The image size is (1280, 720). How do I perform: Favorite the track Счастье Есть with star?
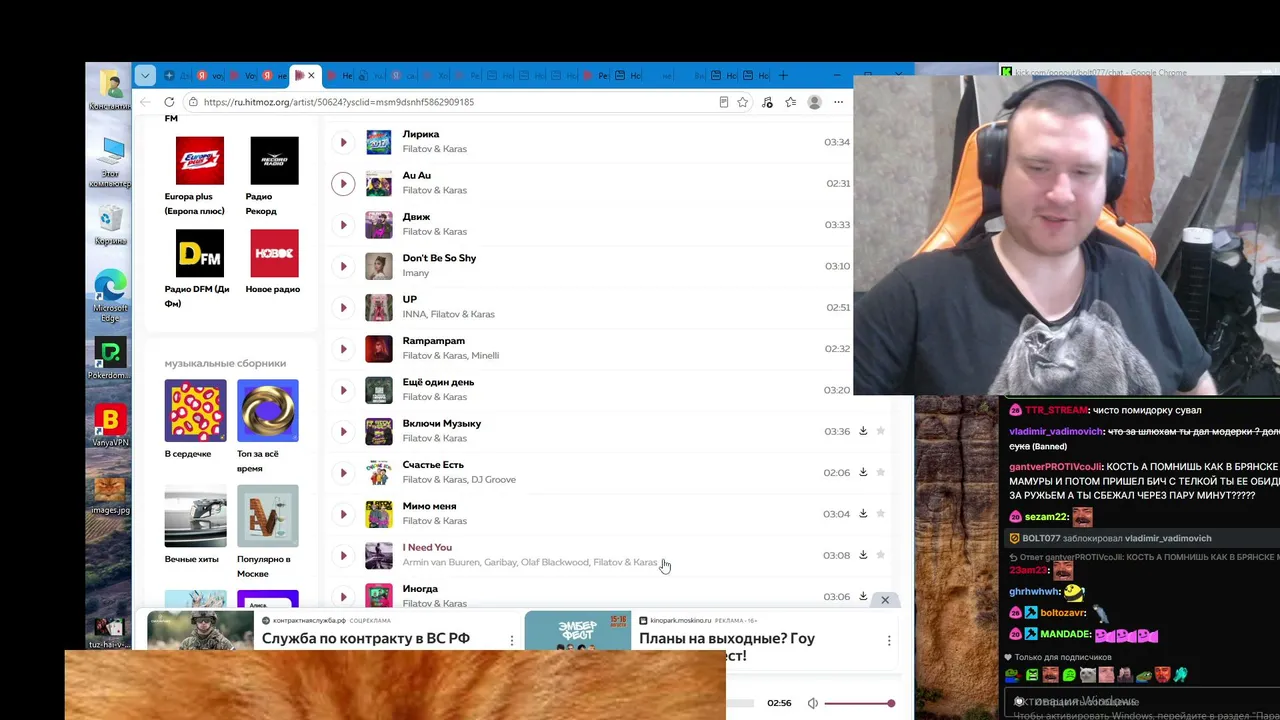coord(881,472)
